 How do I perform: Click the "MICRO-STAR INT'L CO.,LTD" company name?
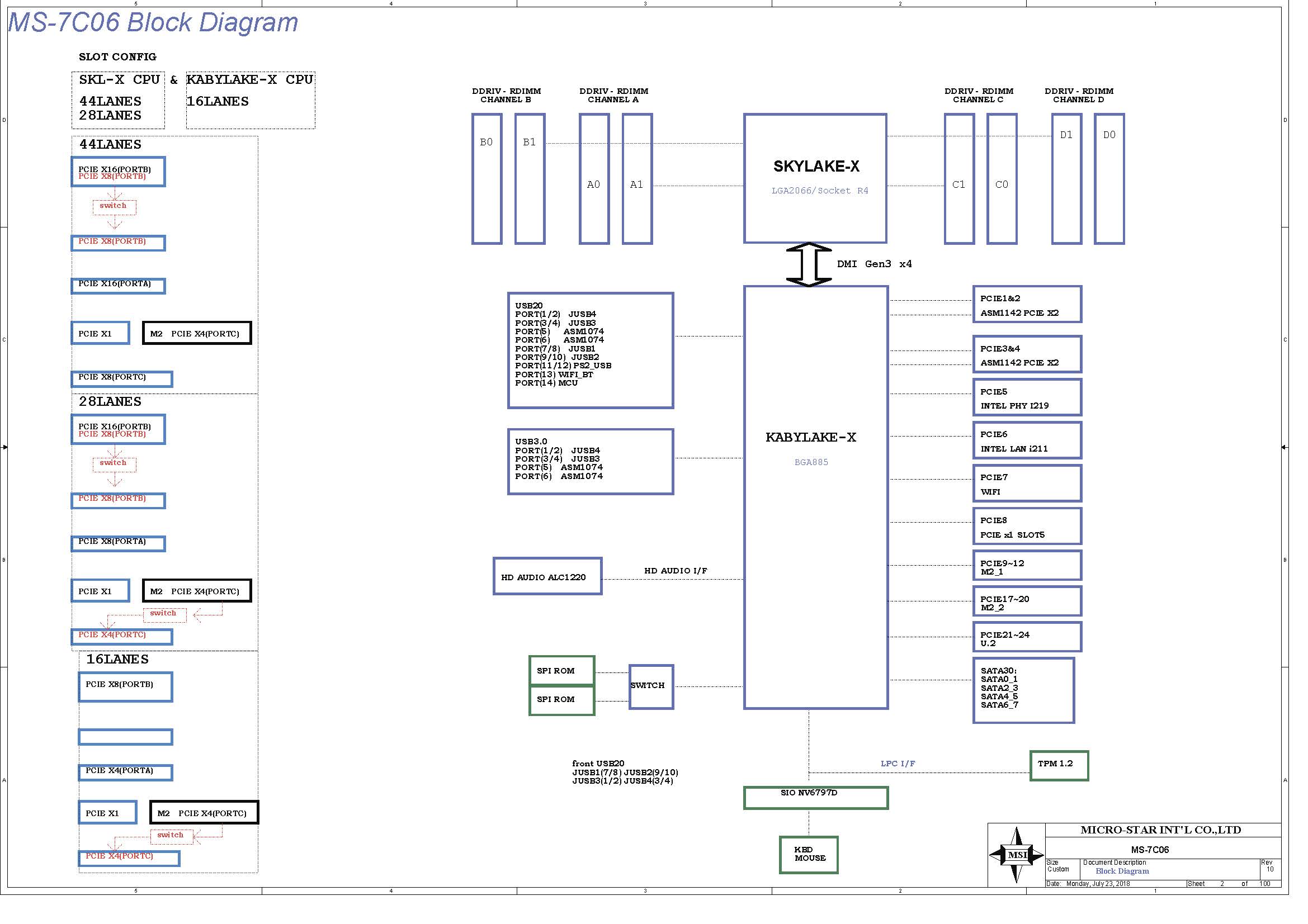pyautogui.click(x=1160, y=830)
